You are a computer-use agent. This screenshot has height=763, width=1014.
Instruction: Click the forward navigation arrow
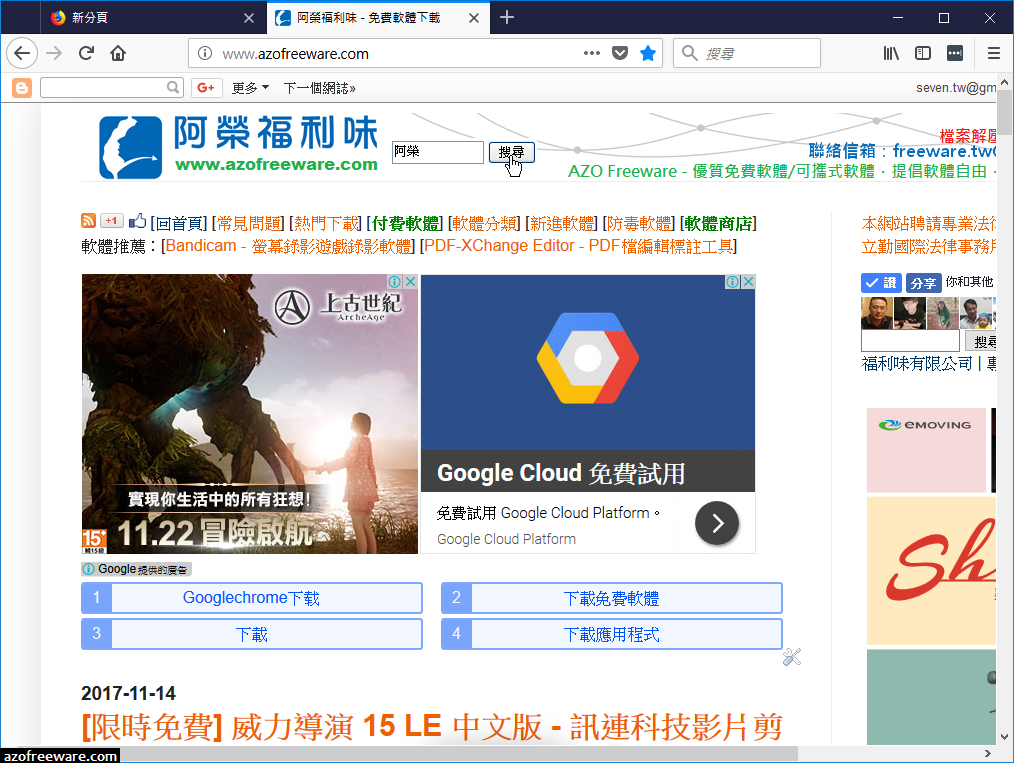pyautogui.click(x=54, y=53)
